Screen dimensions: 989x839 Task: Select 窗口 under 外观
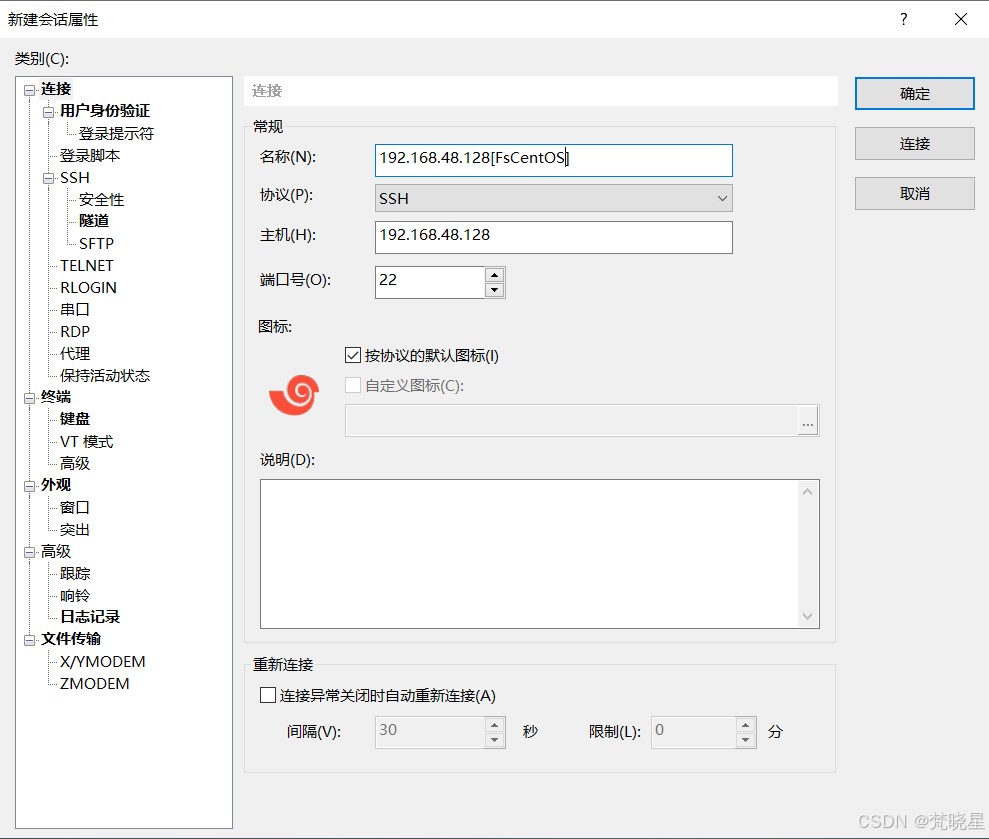click(74, 507)
